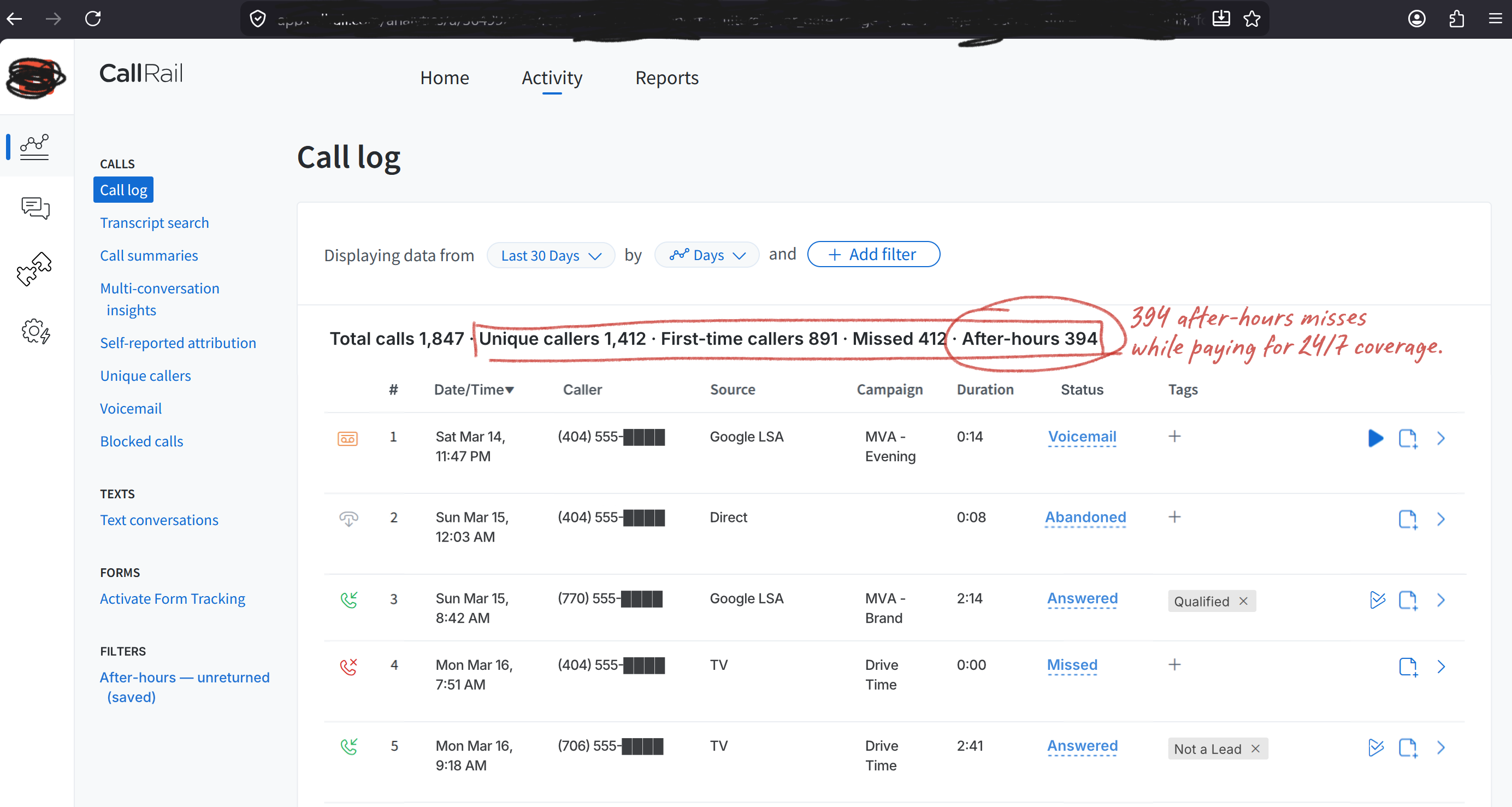Click the Status column header
The width and height of the screenshot is (1512, 807).
(x=1082, y=390)
